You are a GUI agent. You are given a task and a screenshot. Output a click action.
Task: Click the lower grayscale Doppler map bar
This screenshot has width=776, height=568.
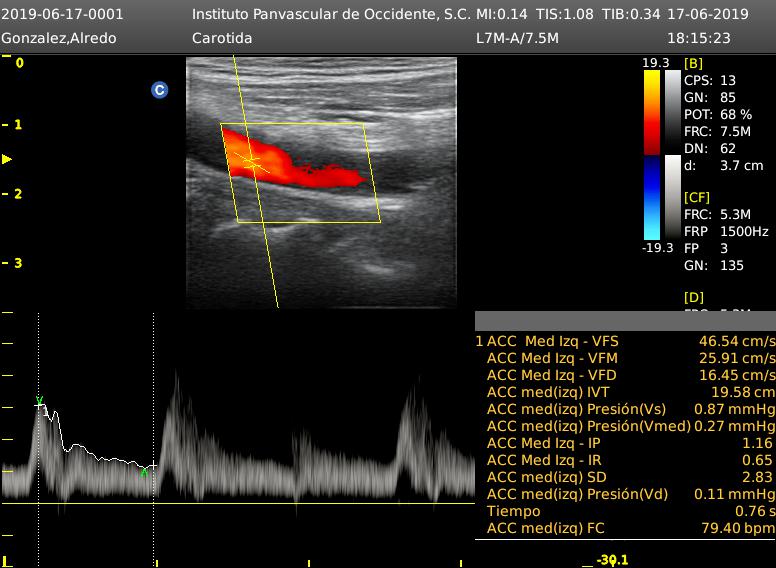coord(673,197)
